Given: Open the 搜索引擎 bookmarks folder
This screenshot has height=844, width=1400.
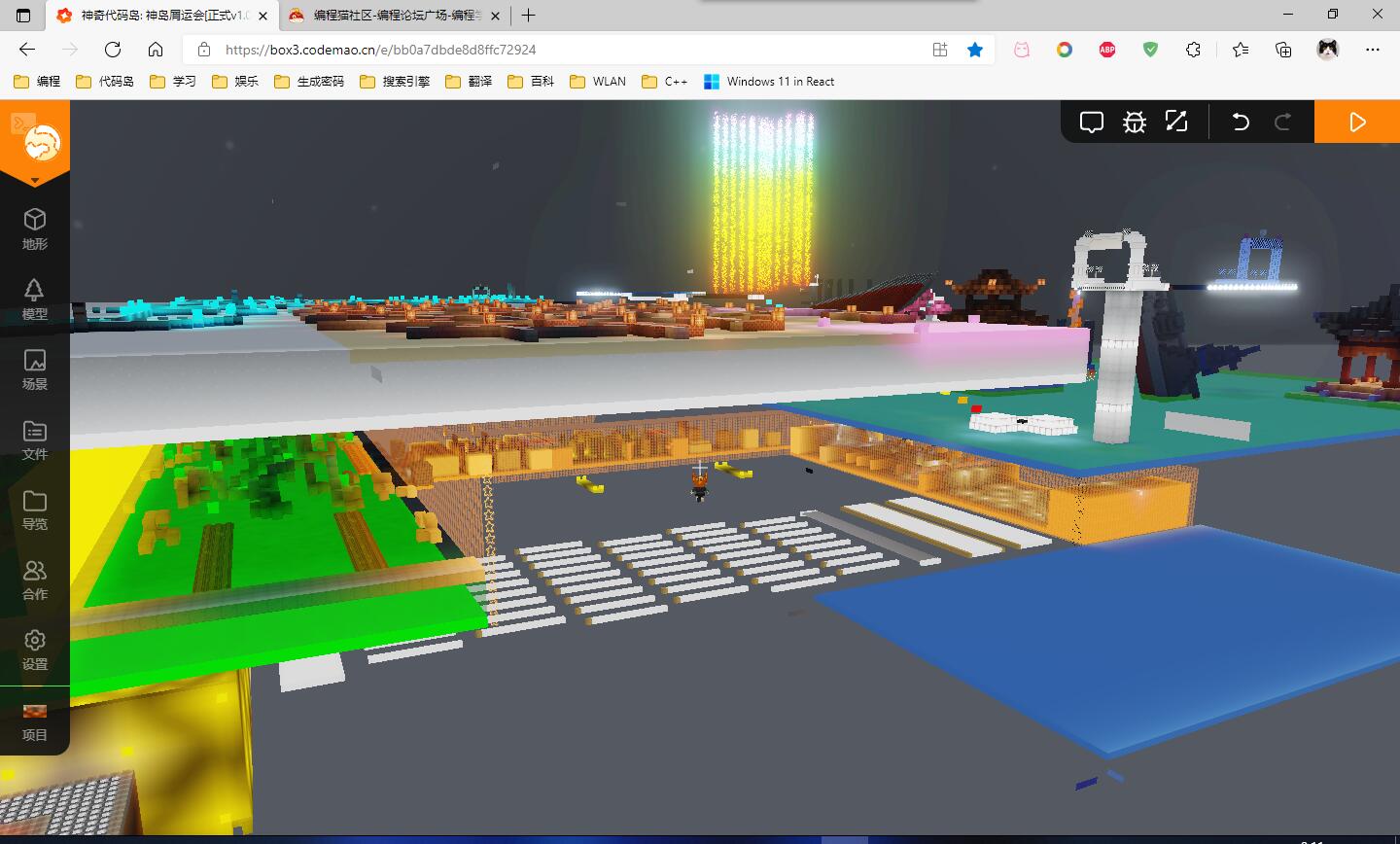Looking at the screenshot, I should tap(395, 82).
